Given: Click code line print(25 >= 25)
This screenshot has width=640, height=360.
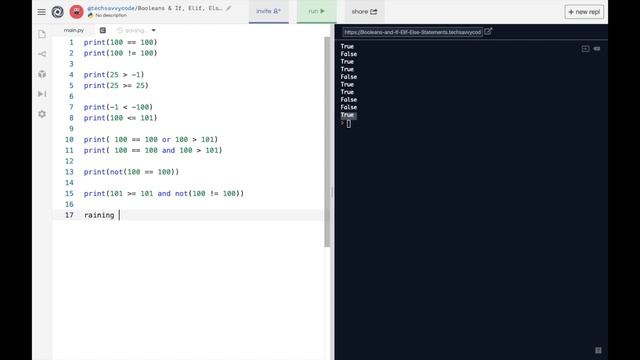Looking at the screenshot, I should [x=116, y=85].
